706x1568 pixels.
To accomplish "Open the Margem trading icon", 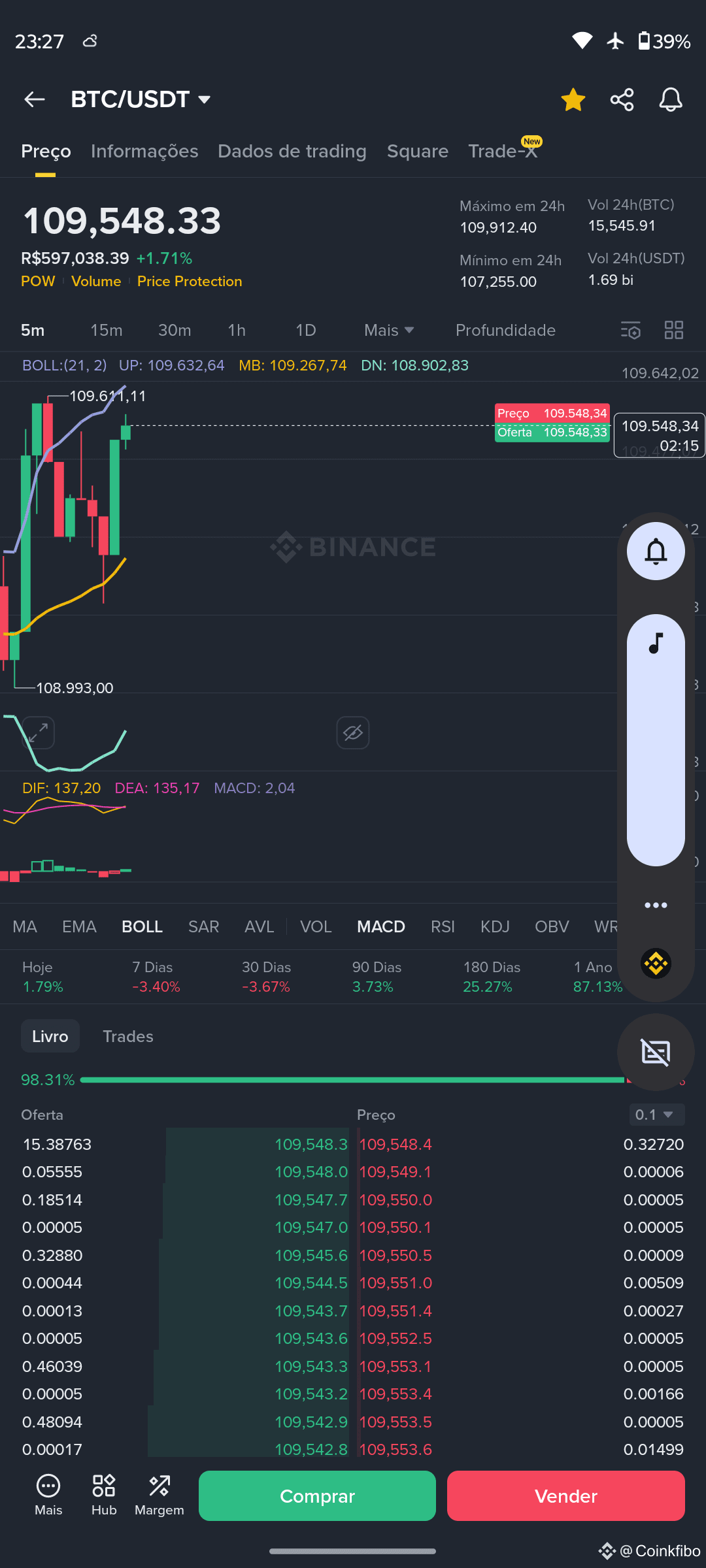I will coord(160,1494).
